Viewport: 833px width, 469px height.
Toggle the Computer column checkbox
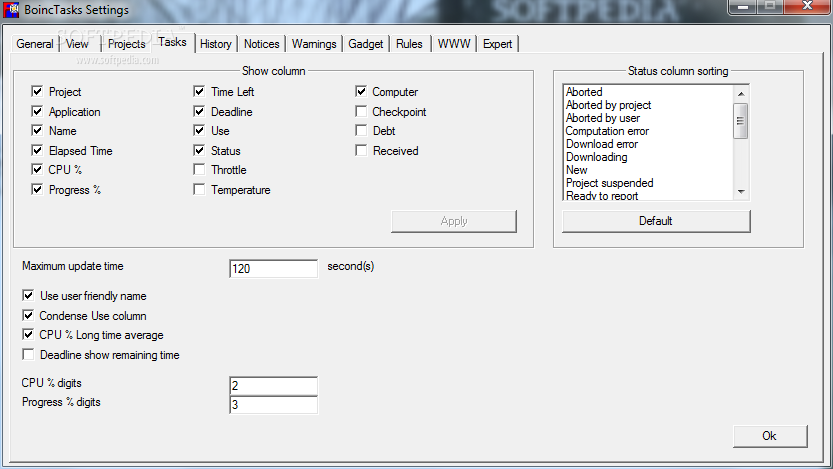(x=361, y=91)
